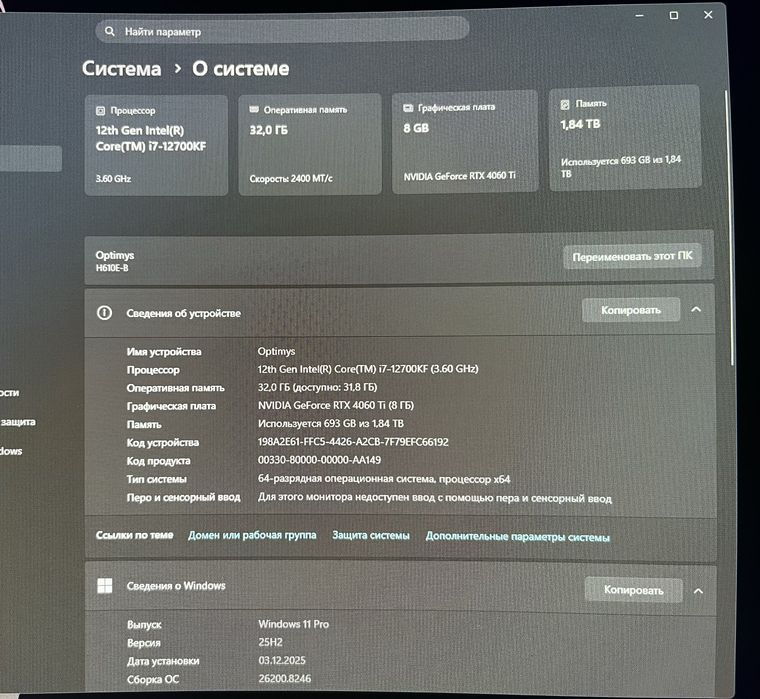Image resolution: width=760 pixels, height=699 pixels.
Task: Focus the "Найти параметр" search field
Action: click(x=282, y=31)
